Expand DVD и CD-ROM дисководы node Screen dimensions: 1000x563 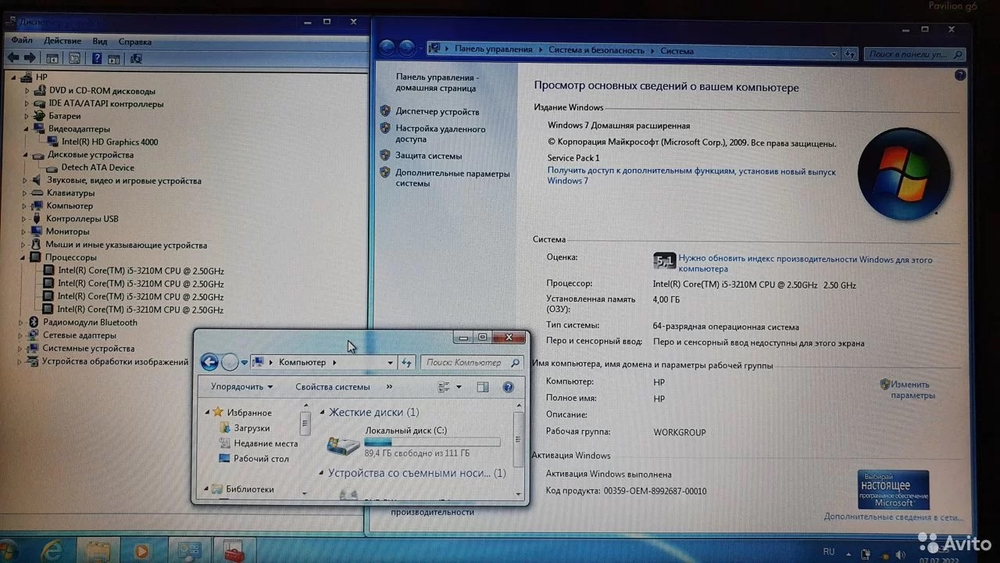[27, 91]
